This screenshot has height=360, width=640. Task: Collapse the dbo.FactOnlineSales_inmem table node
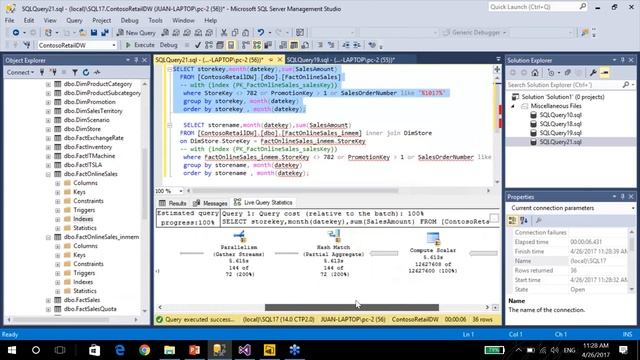[x=48, y=237]
